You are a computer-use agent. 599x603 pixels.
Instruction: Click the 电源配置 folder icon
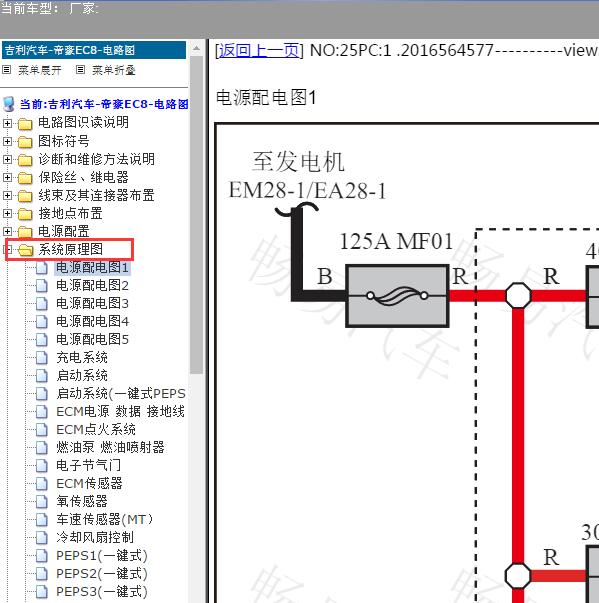(25, 232)
